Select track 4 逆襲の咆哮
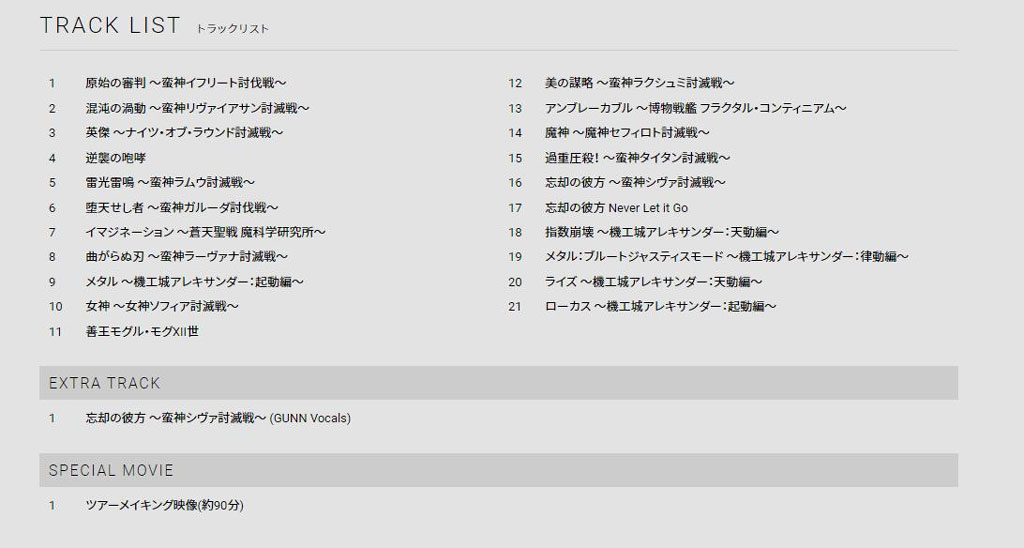The width and height of the screenshot is (1024, 548). tap(116, 158)
